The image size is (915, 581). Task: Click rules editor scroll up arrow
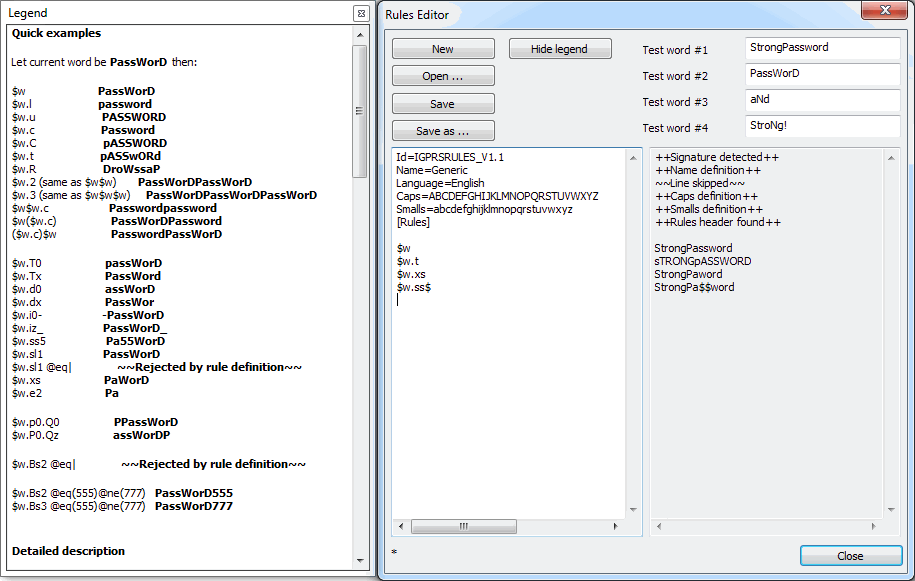[633, 158]
